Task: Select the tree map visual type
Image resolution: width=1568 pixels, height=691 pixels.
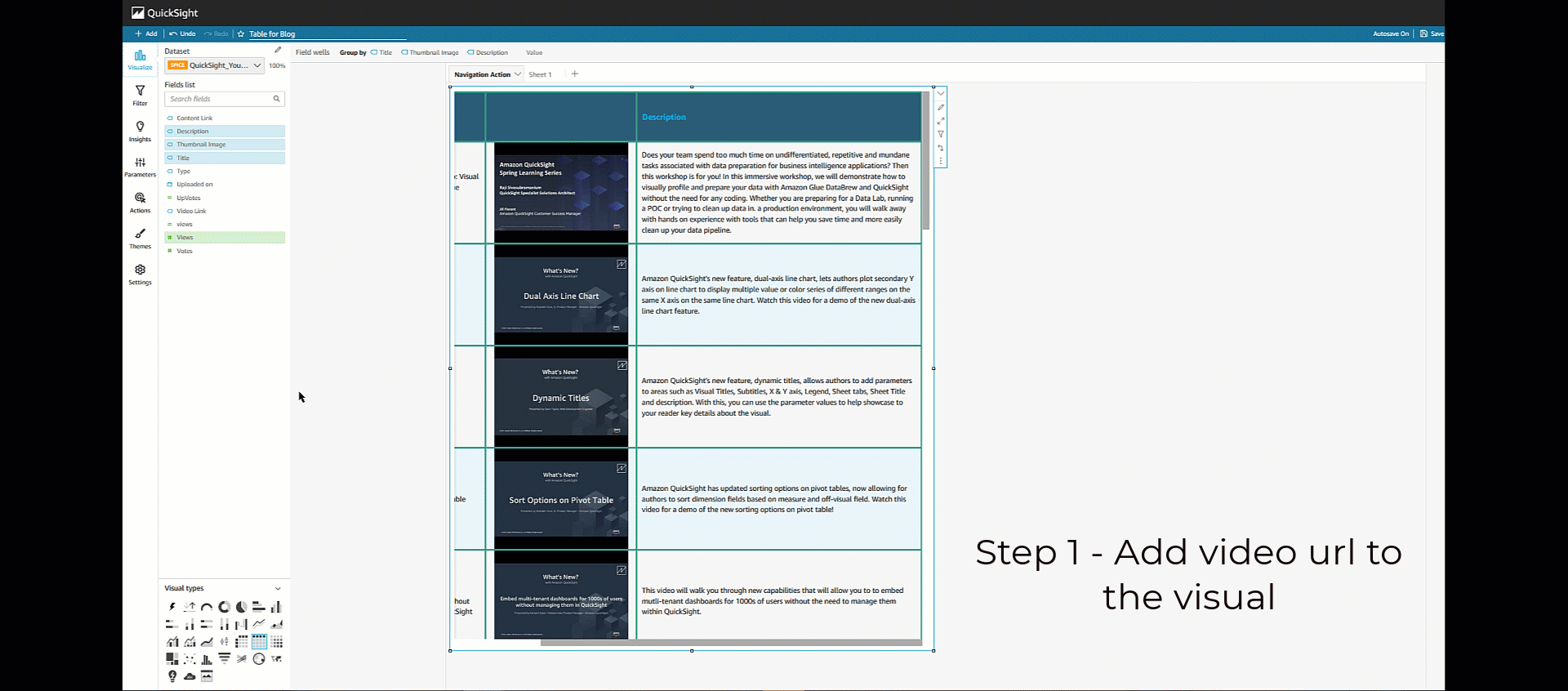Action: (x=172, y=658)
